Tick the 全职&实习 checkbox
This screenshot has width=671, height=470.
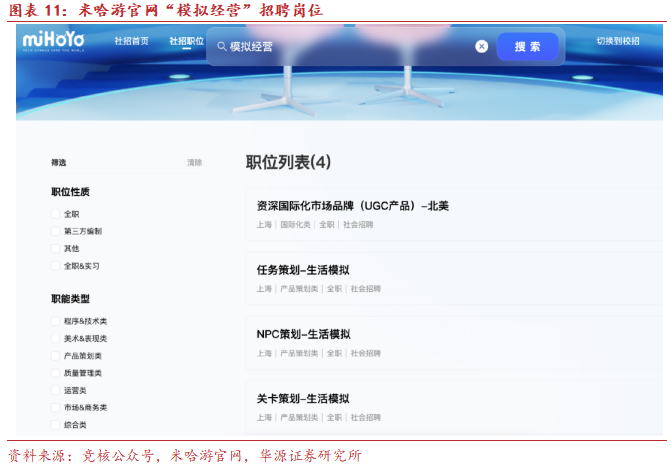55,266
